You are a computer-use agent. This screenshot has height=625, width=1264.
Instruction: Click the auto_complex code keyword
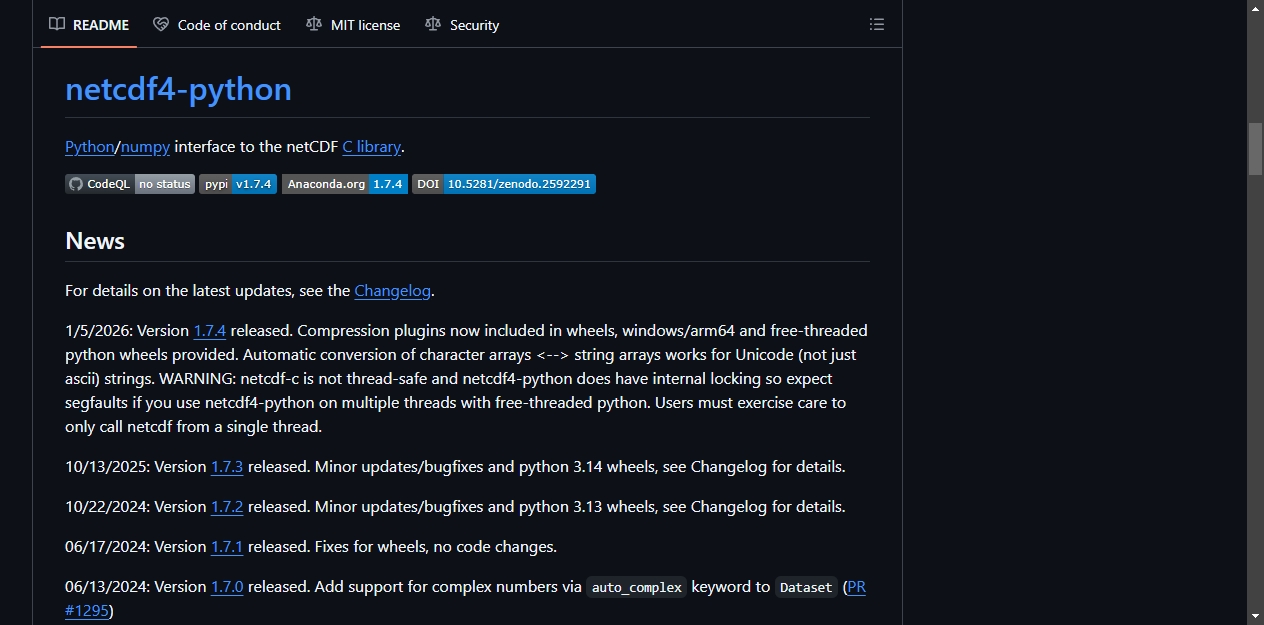coord(636,587)
